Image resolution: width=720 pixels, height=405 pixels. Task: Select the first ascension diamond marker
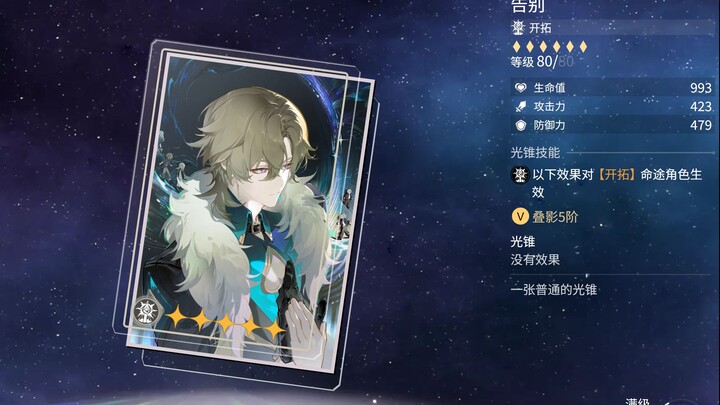(517, 46)
